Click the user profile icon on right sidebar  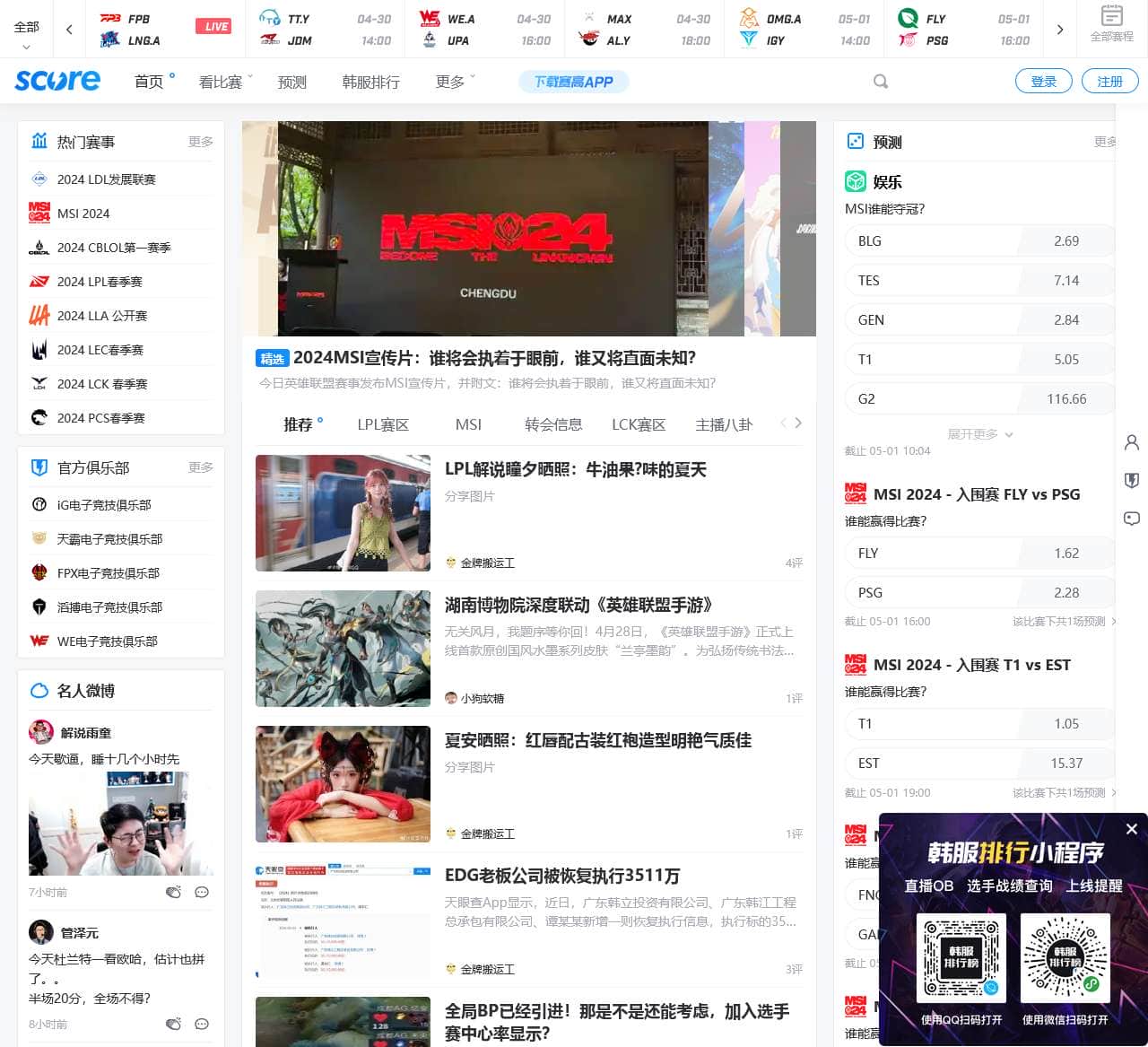(x=1132, y=442)
